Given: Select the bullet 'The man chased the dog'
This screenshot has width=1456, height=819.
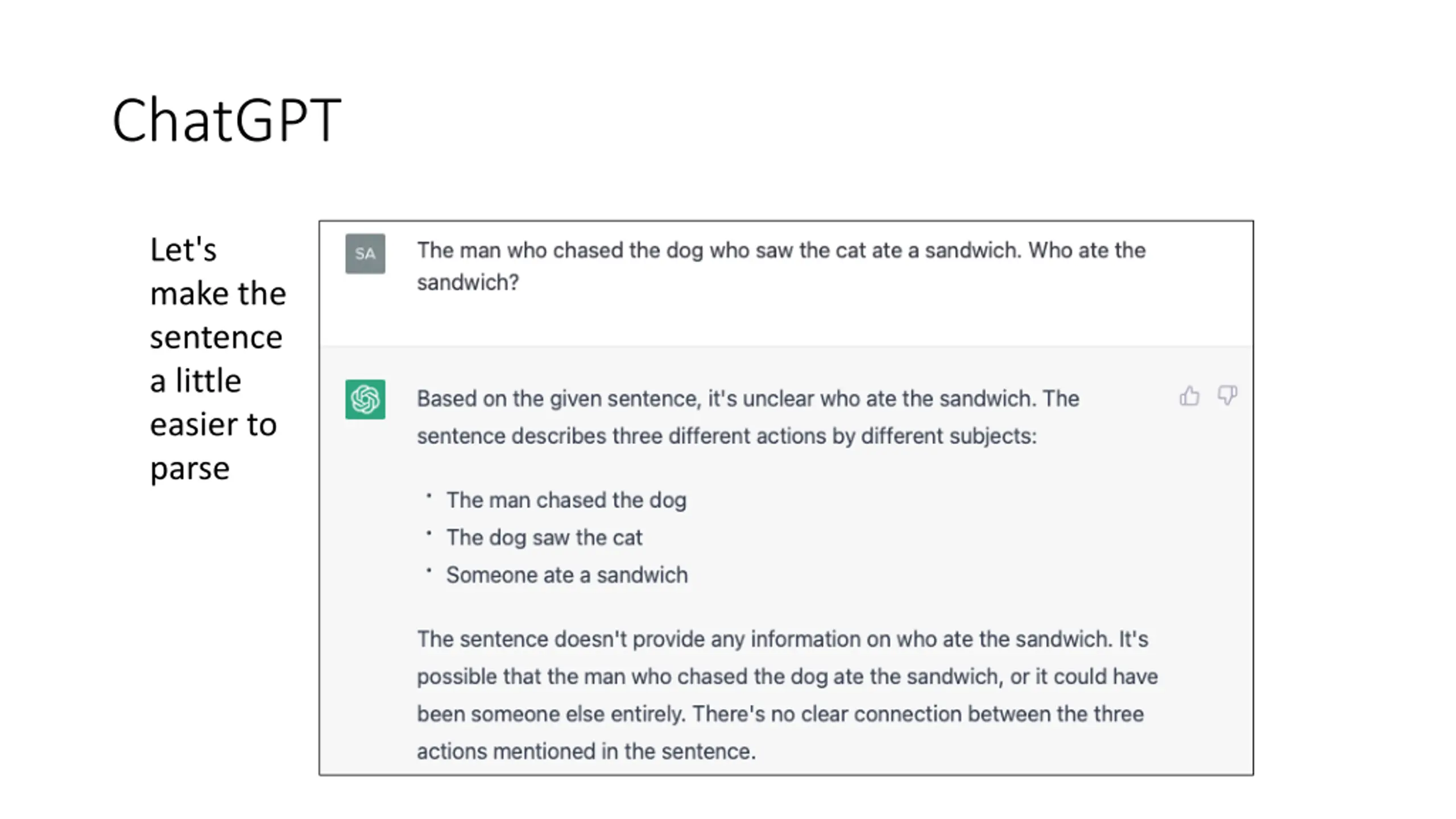Looking at the screenshot, I should point(566,500).
